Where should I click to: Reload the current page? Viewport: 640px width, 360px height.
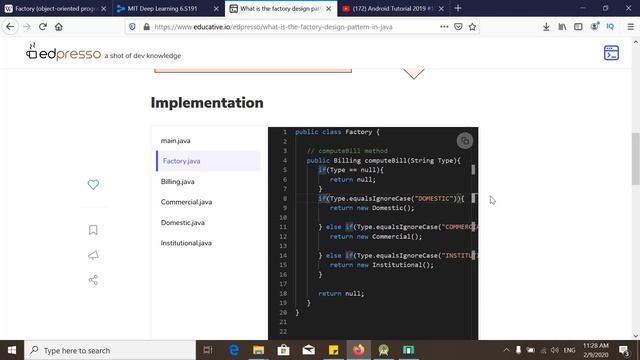(x=42, y=27)
